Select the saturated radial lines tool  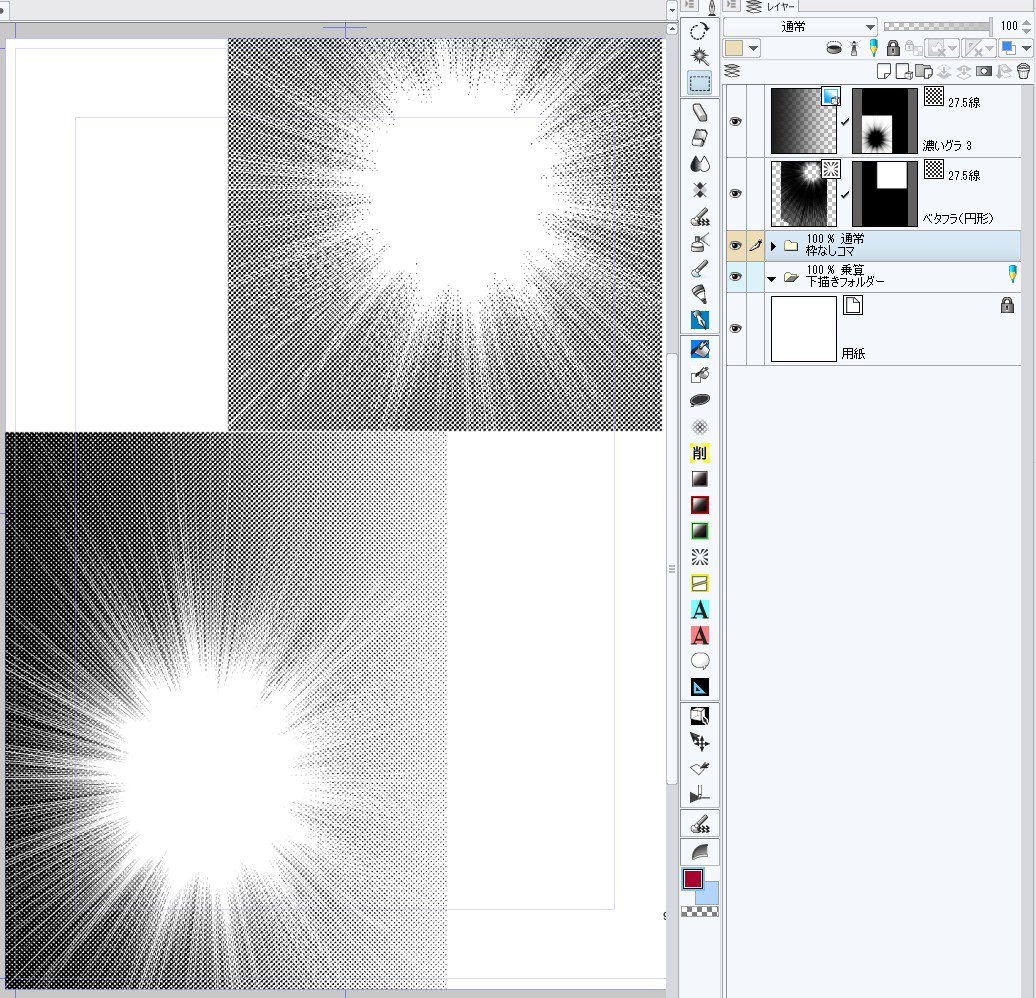[699, 557]
